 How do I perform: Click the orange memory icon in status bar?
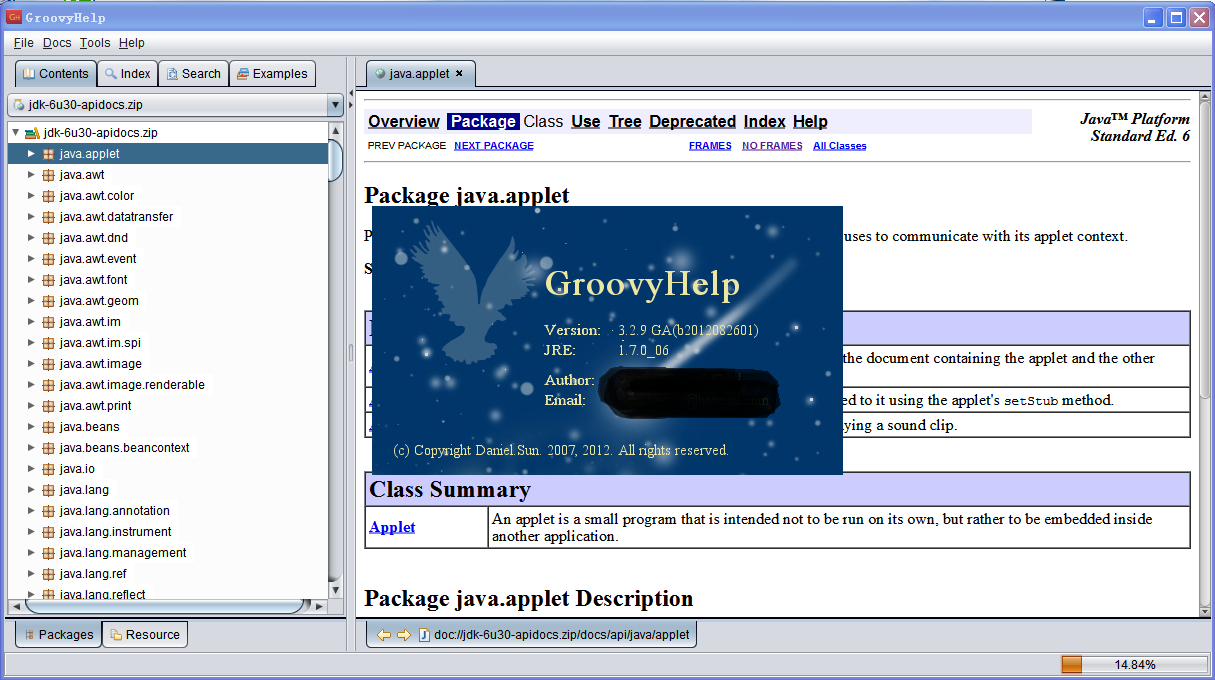[1071, 665]
